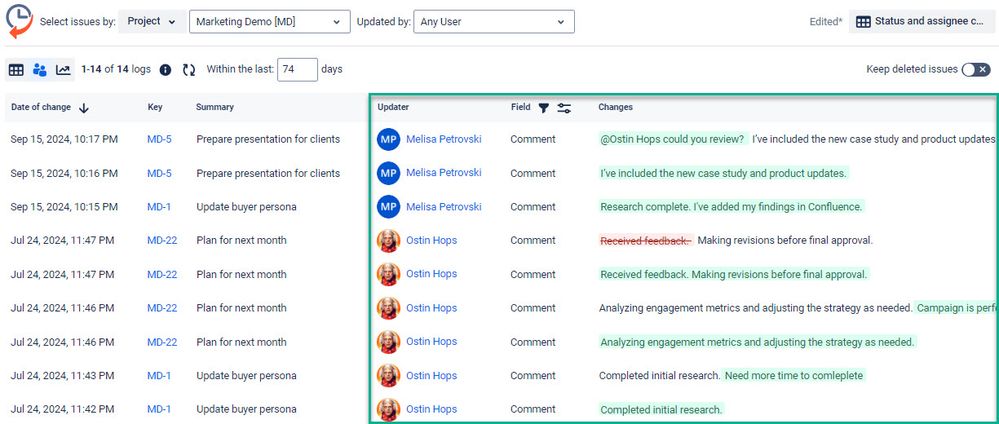Open Marketing Demo [MD] project dropdown
The width and height of the screenshot is (999, 424).
[x=270, y=22]
